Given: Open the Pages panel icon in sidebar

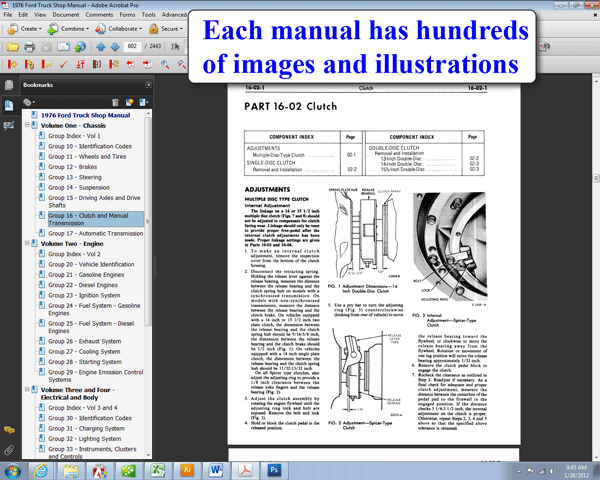Looking at the screenshot, I should coord(9,85).
